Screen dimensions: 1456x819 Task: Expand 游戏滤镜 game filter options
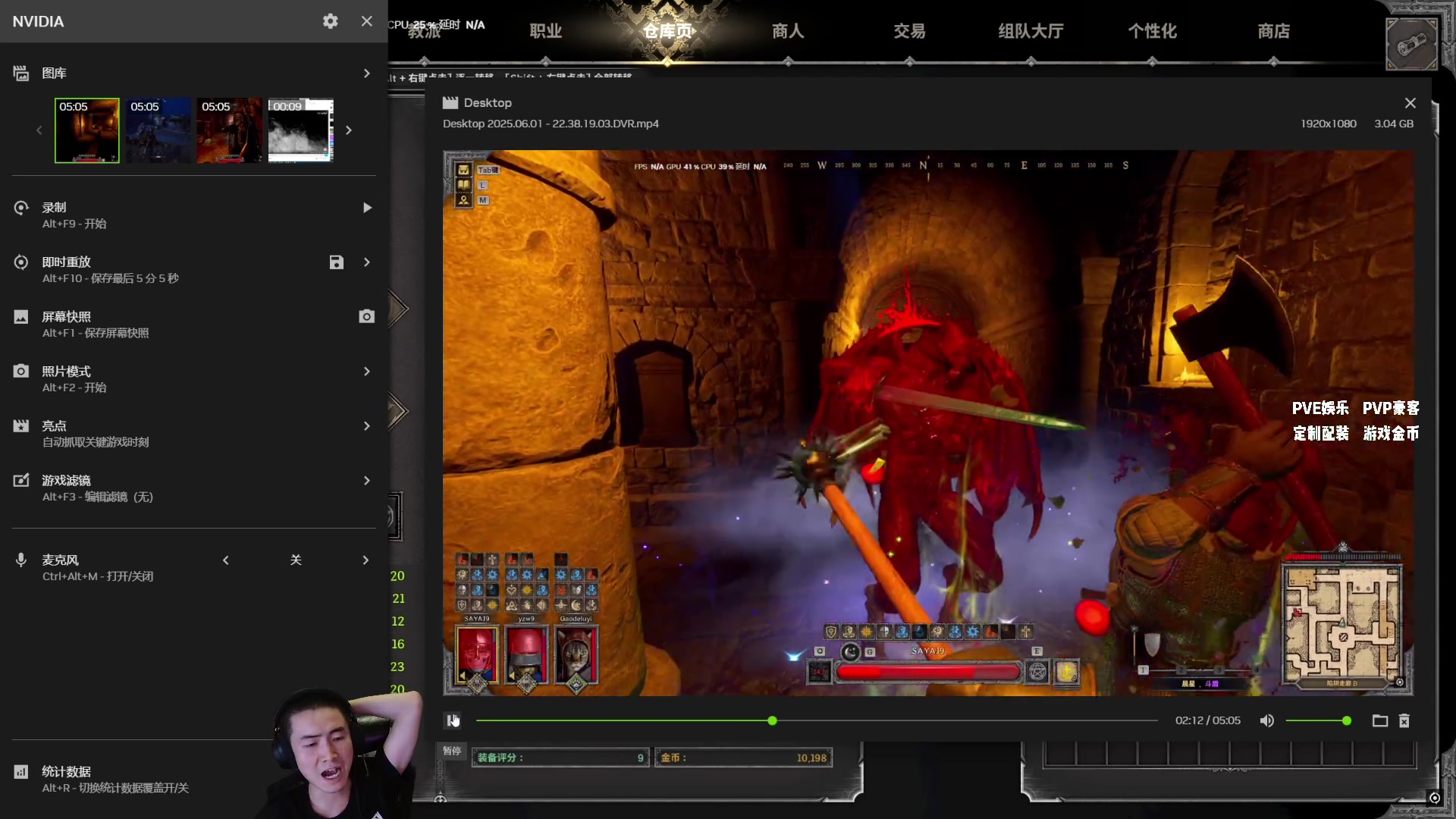(x=367, y=481)
